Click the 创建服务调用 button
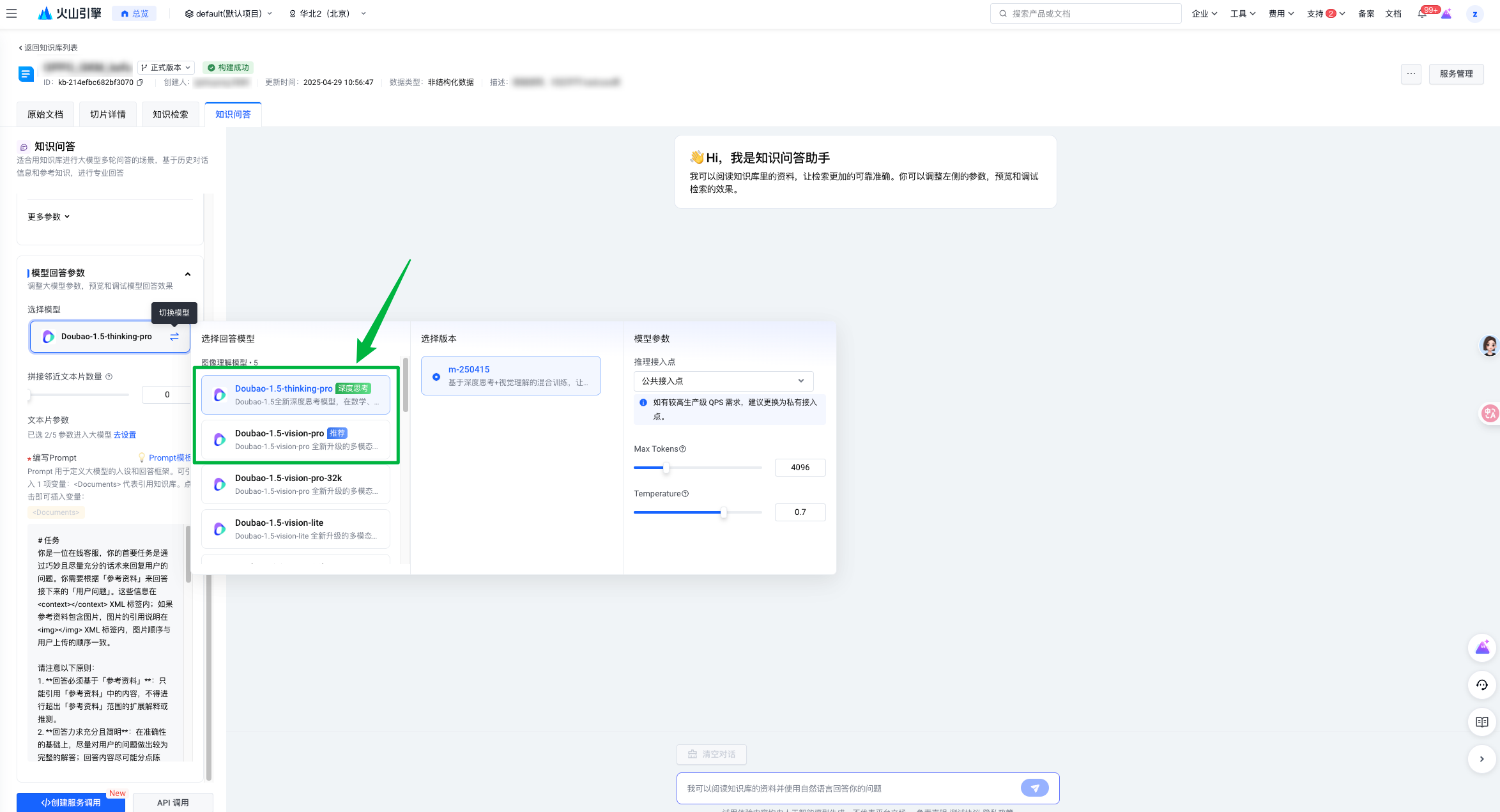 (x=71, y=802)
